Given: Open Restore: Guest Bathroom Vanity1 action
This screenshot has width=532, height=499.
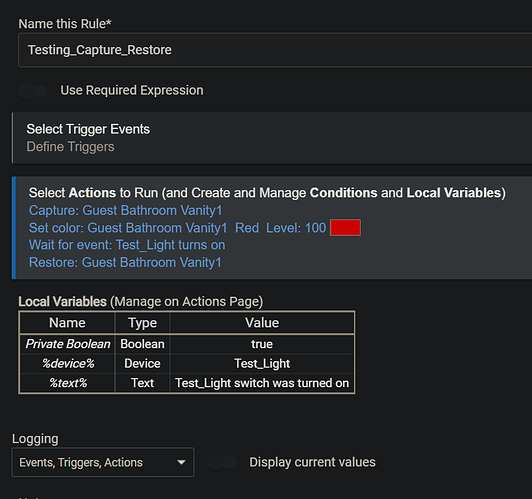Looking at the screenshot, I should coord(125,262).
